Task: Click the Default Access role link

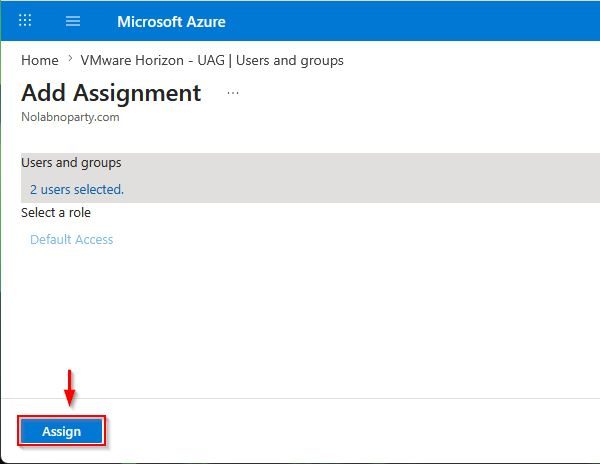Action: [x=72, y=239]
